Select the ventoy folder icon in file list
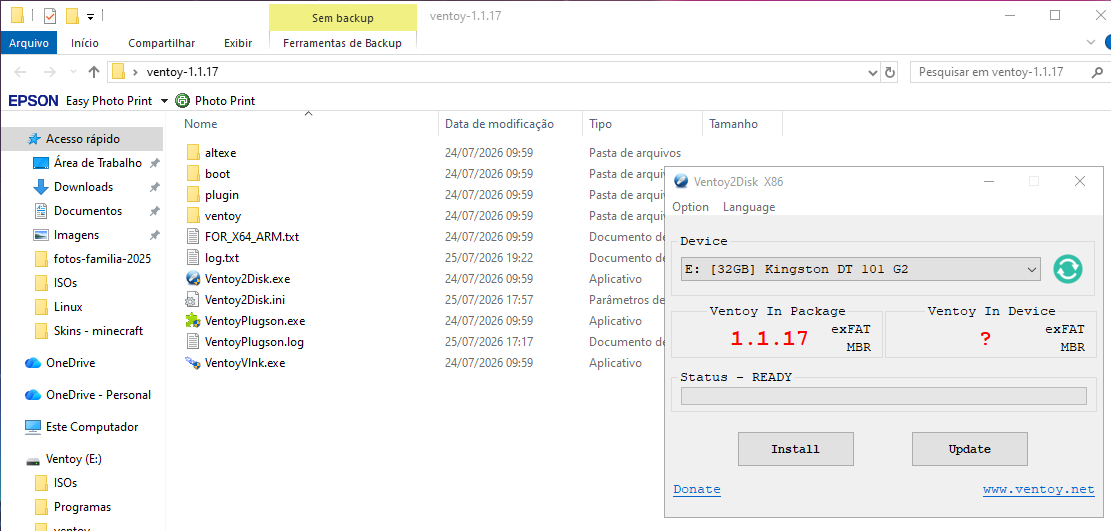Image resolution: width=1111 pixels, height=531 pixels. coord(194,216)
